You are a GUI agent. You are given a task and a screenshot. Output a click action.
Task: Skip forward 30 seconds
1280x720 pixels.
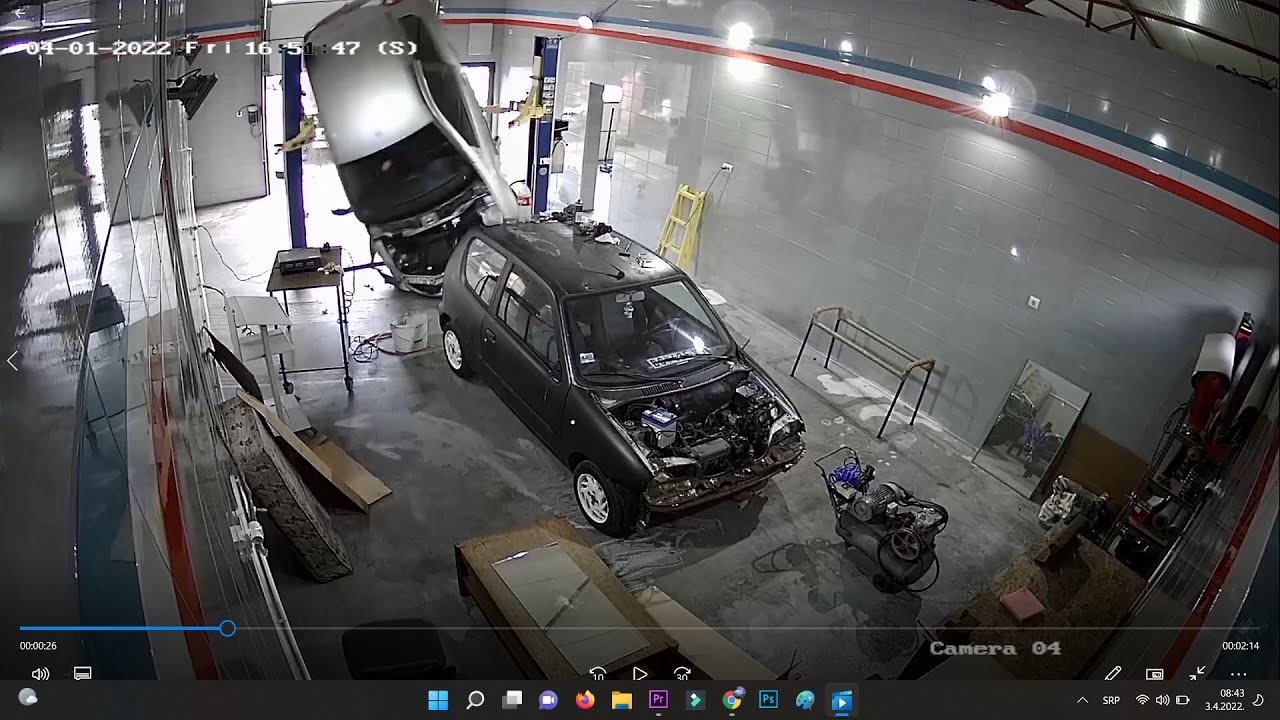coord(682,674)
